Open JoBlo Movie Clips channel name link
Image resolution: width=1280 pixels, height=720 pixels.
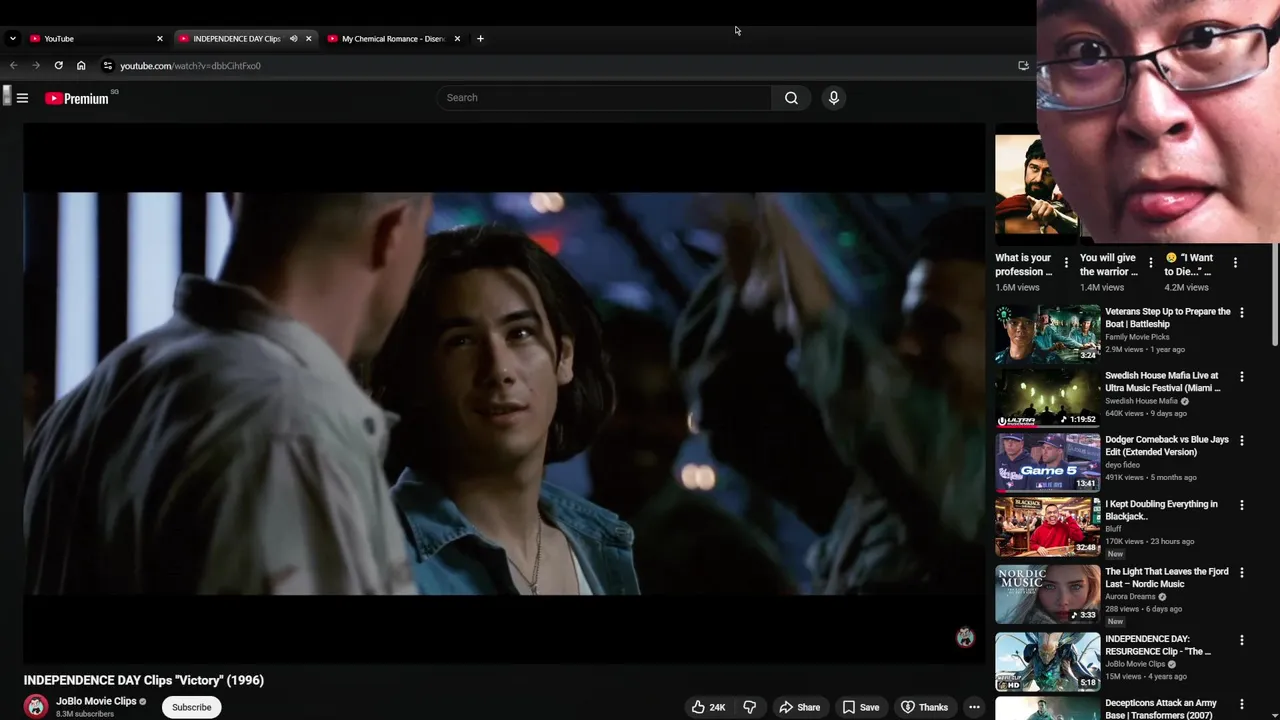[96, 701]
